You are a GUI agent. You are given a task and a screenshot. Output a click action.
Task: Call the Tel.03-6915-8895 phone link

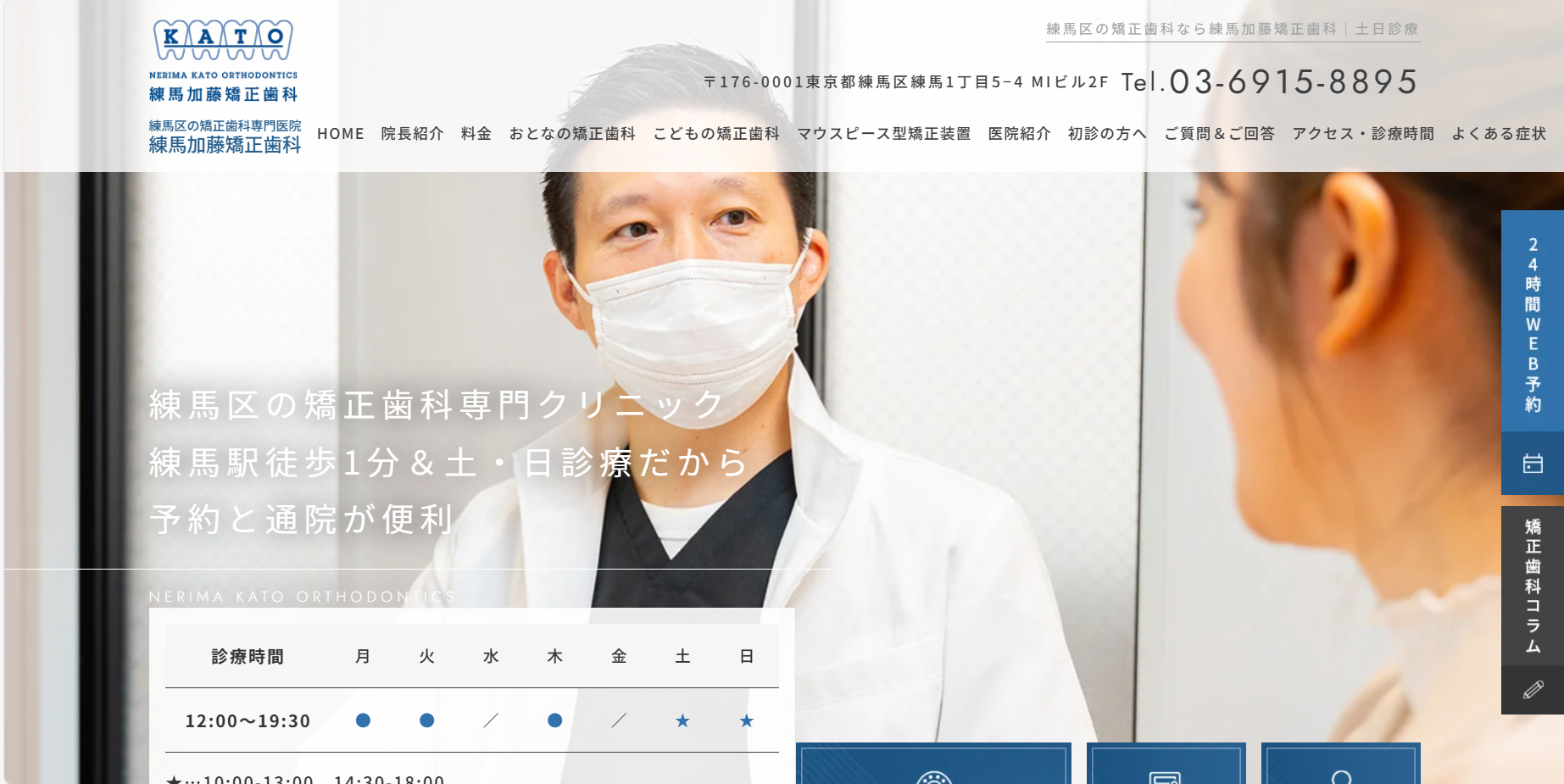click(1269, 81)
